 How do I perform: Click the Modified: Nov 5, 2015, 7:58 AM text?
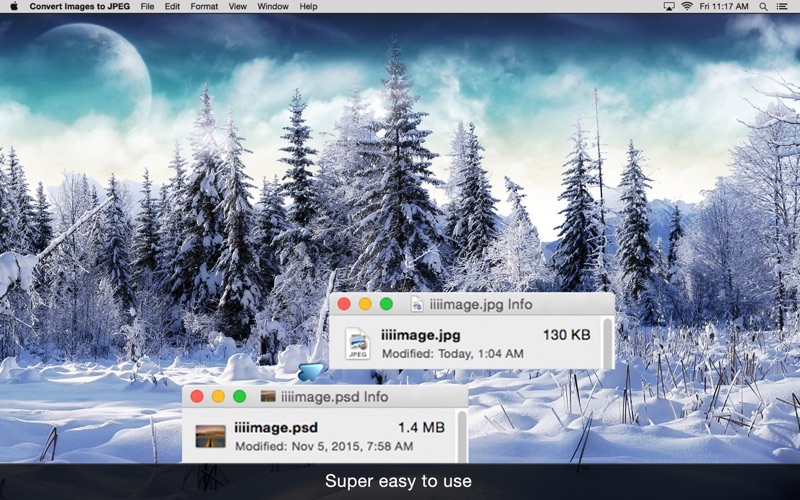(x=324, y=446)
